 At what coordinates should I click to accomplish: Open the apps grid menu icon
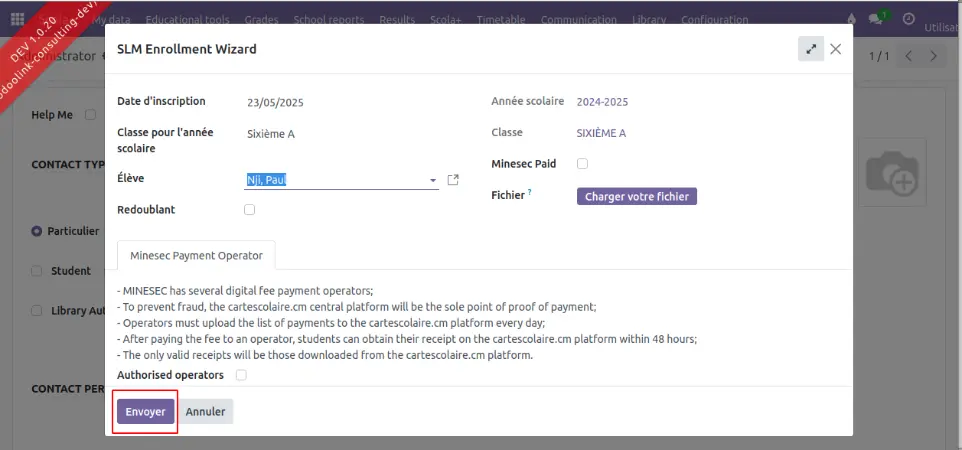(x=17, y=19)
